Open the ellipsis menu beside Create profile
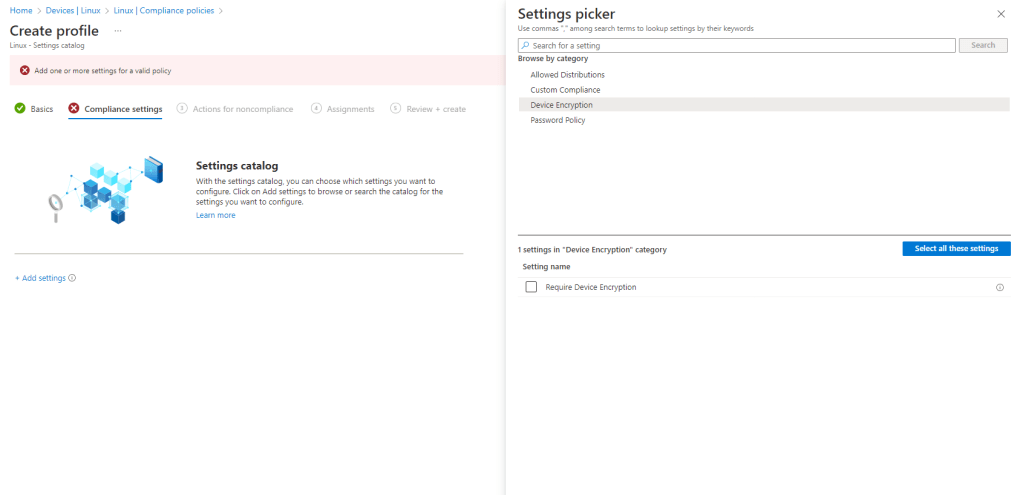This screenshot has height=495, width=1023. click(117, 31)
